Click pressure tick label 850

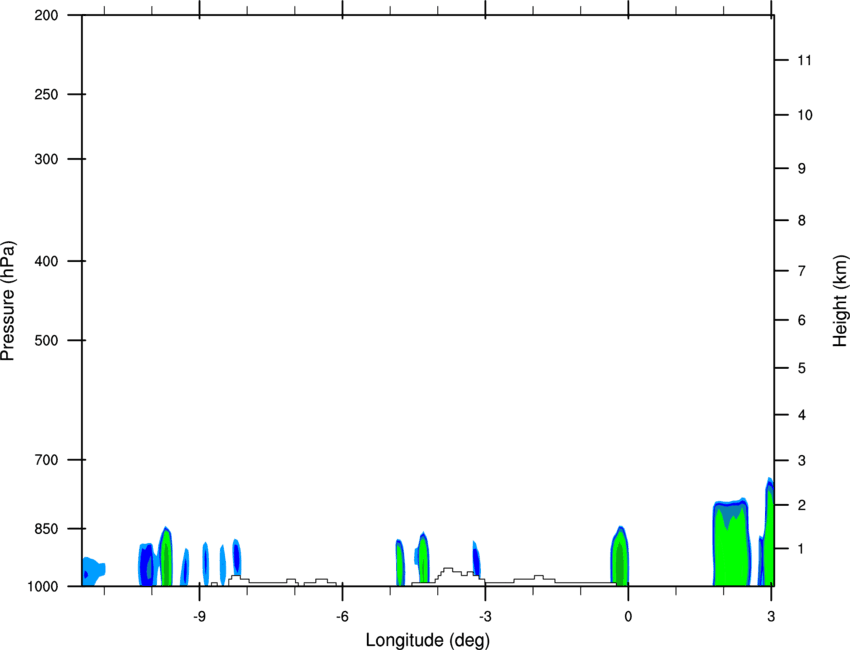point(46,529)
